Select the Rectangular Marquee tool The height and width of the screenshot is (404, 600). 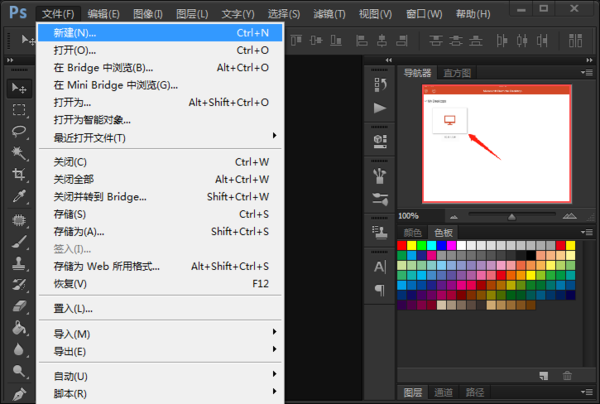pos(19,110)
